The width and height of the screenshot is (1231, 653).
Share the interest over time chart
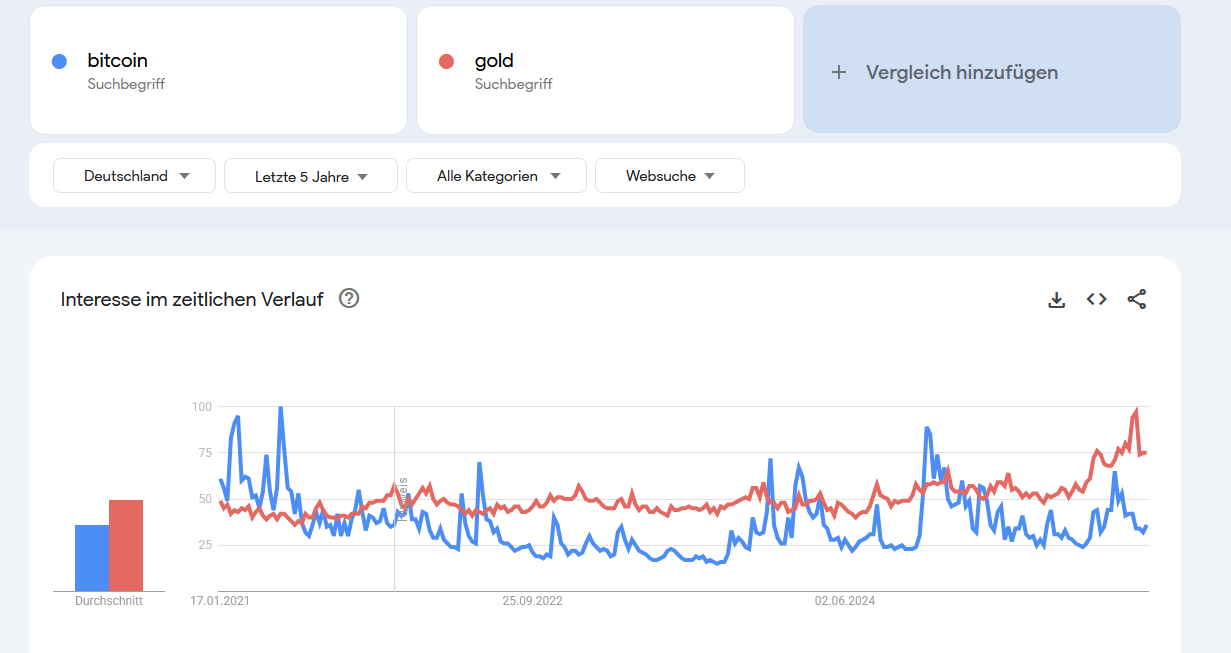[1137, 299]
